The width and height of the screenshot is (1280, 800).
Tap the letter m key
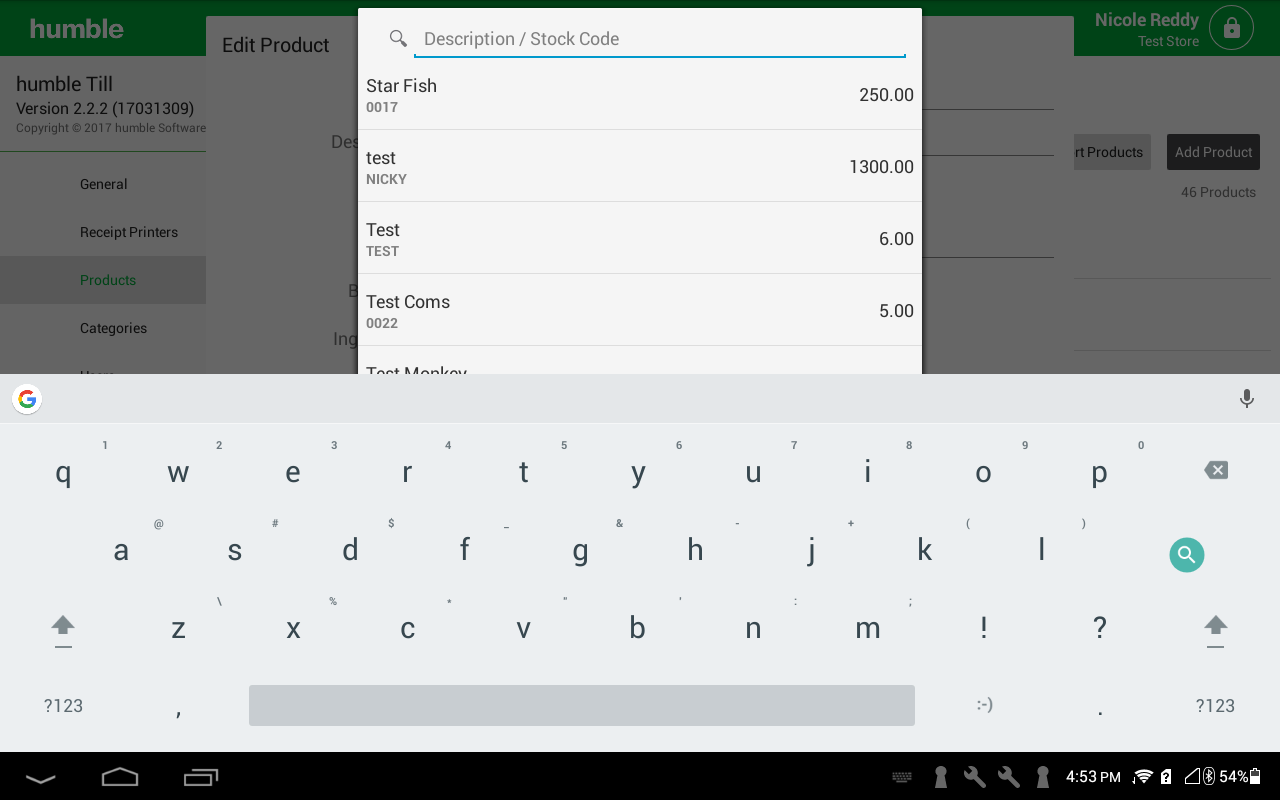click(x=868, y=628)
